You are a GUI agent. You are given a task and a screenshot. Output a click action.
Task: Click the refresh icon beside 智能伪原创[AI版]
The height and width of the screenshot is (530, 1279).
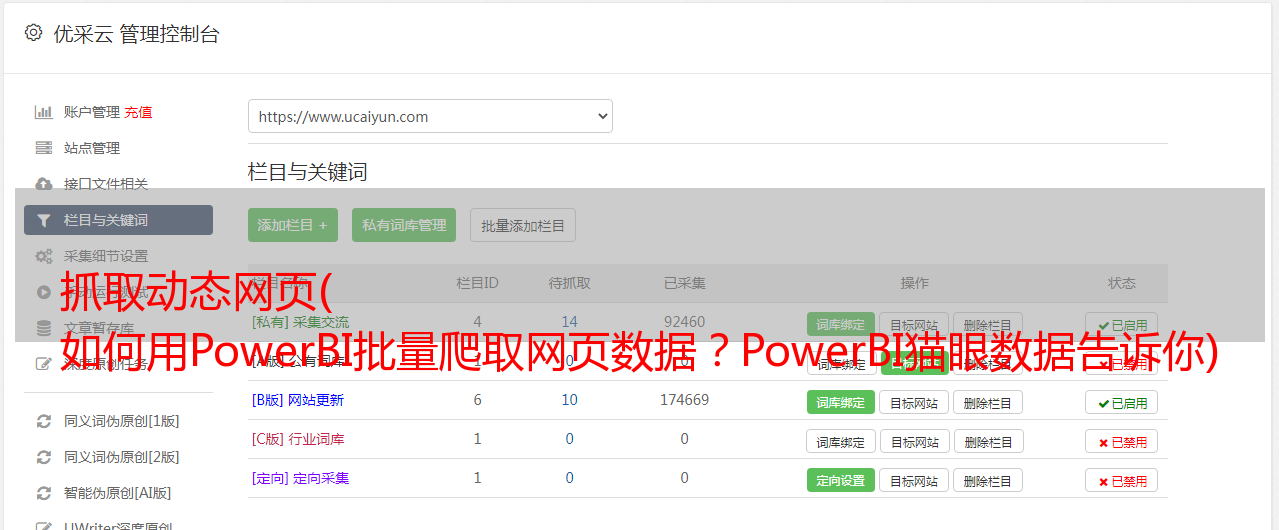point(44,493)
